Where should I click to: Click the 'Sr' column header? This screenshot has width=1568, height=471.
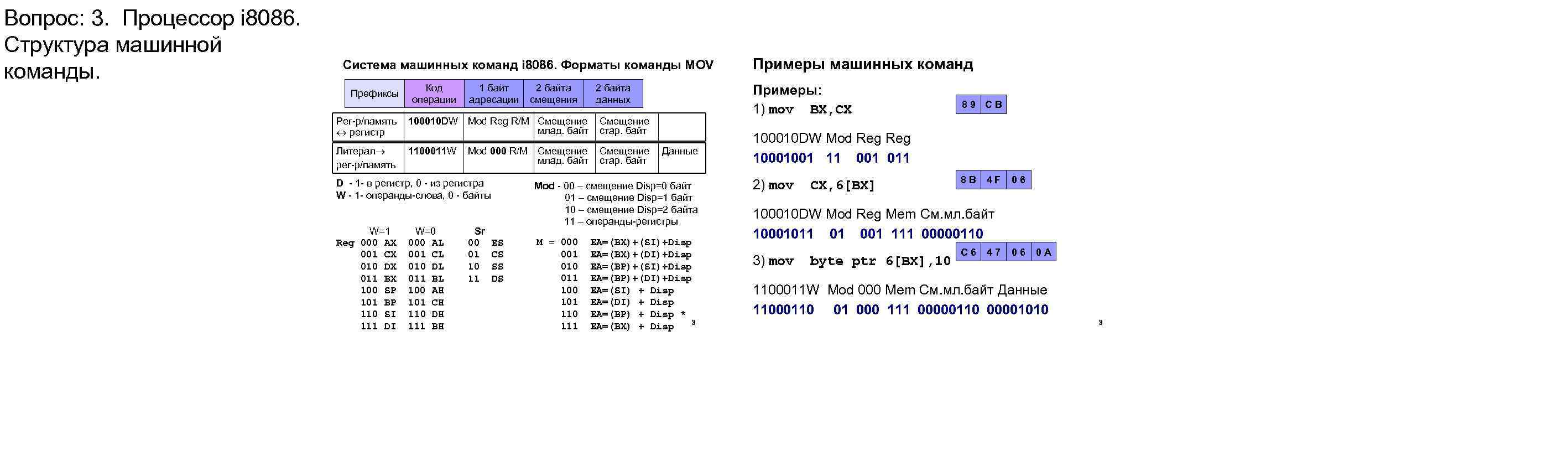(x=480, y=231)
